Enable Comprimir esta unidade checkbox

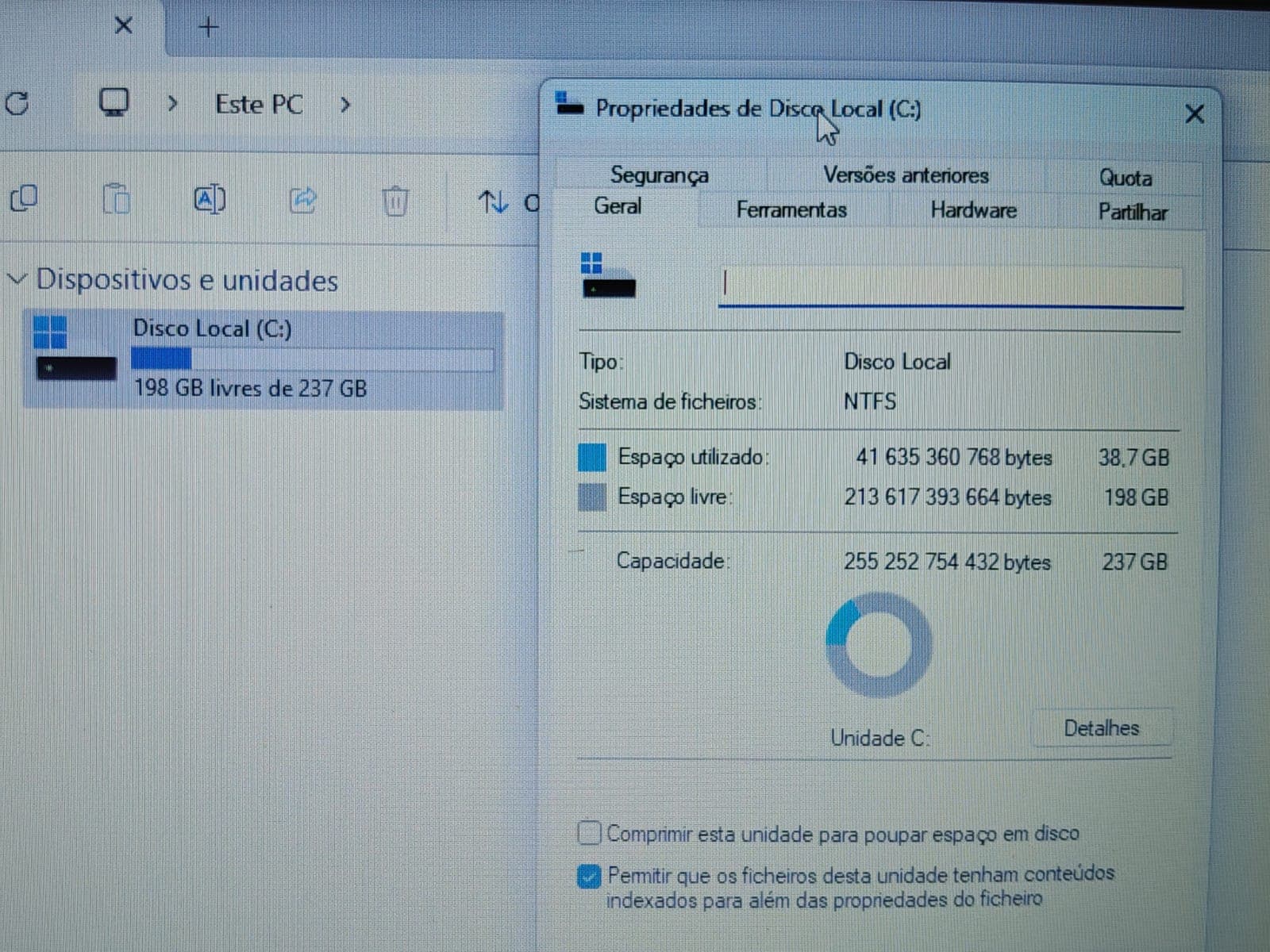click(x=589, y=833)
